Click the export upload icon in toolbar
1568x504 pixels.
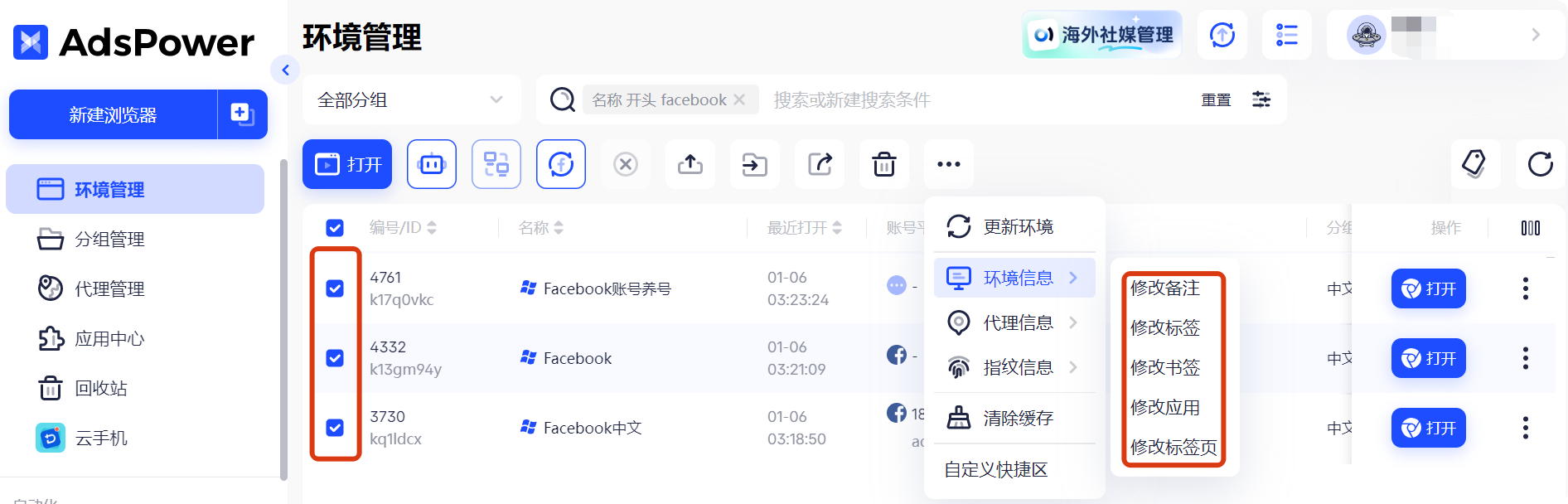coord(690,164)
